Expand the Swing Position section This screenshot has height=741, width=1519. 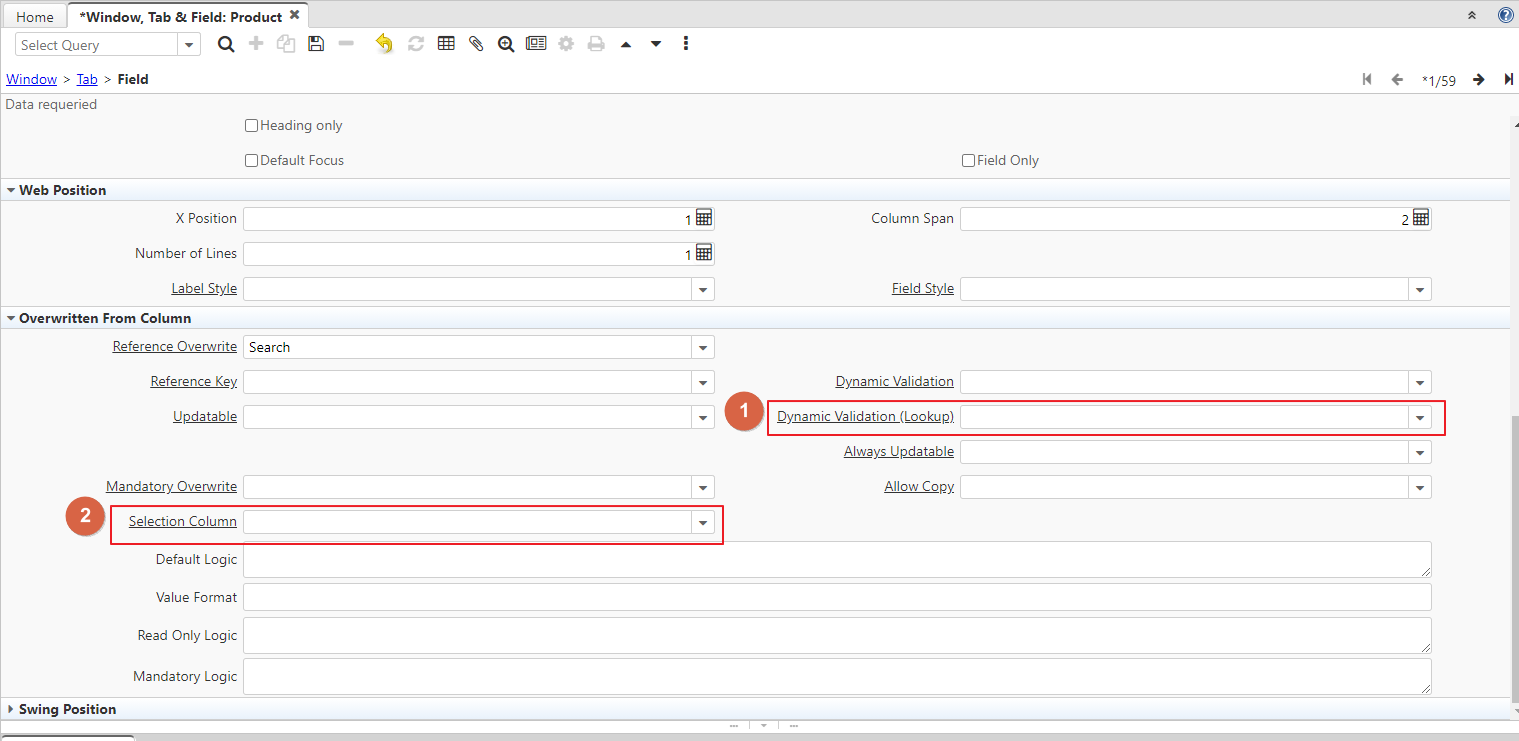click(x=67, y=709)
